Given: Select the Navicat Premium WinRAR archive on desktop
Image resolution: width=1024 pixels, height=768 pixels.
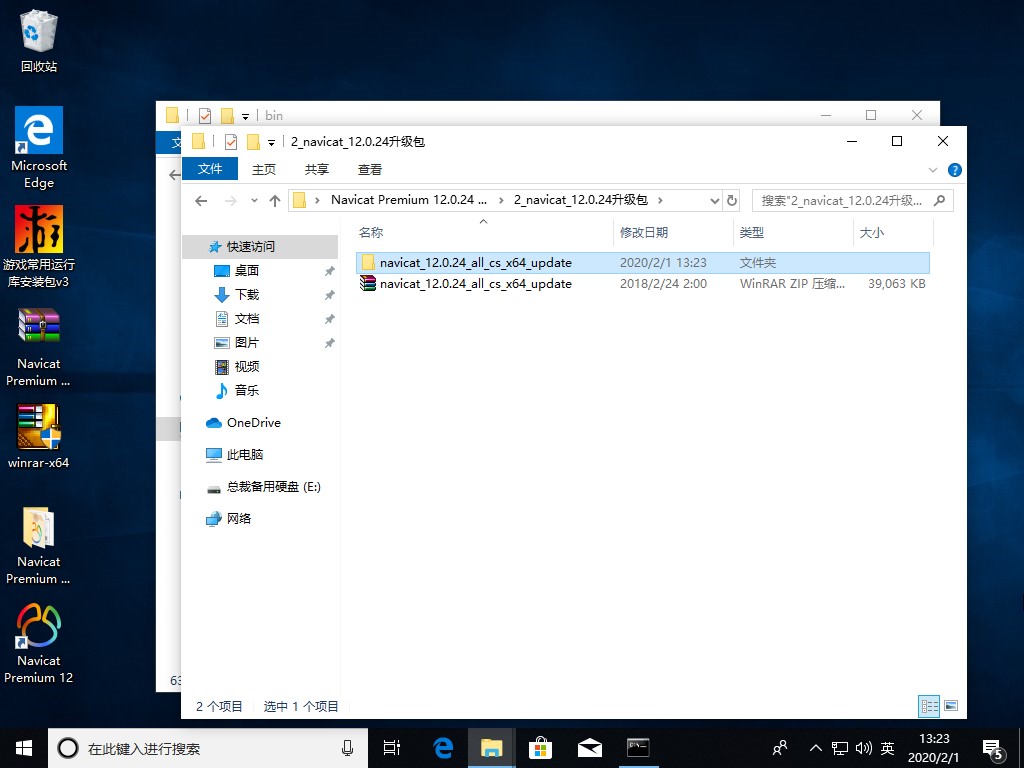Looking at the screenshot, I should point(39,347).
